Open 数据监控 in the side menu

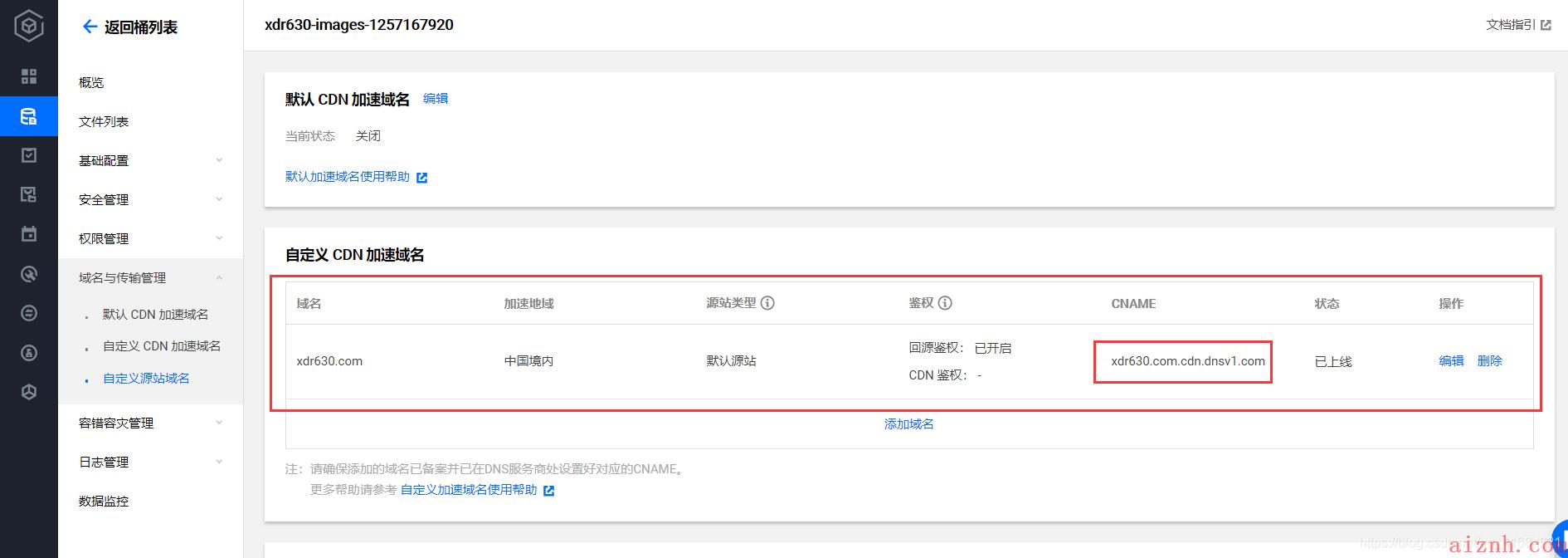[x=104, y=501]
